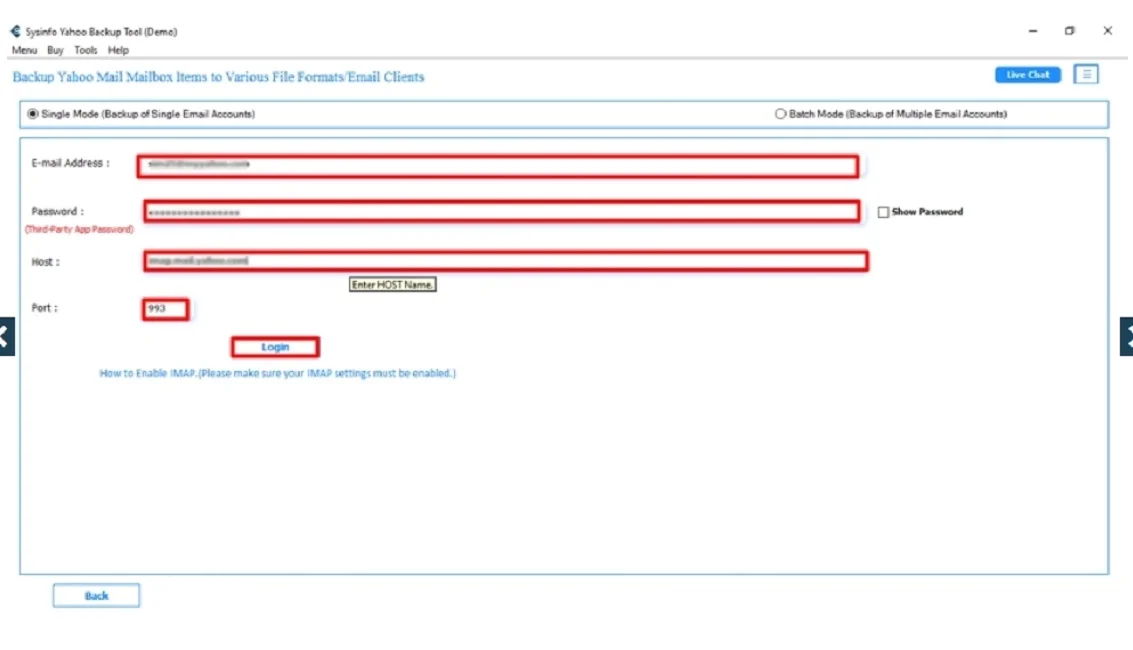Click the Port field showing 993
1133x650 pixels.
click(165, 309)
